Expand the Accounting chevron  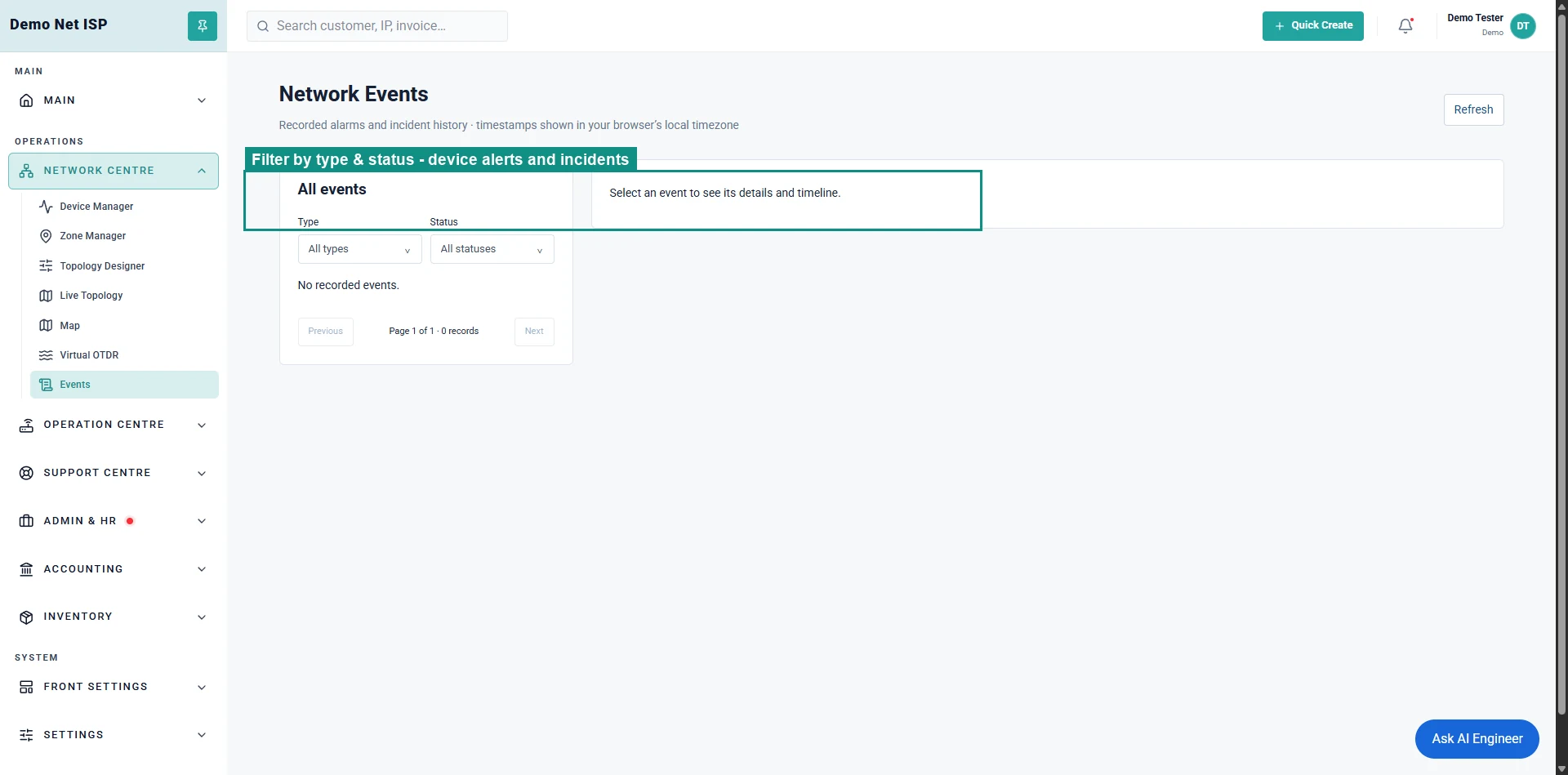[x=202, y=569]
